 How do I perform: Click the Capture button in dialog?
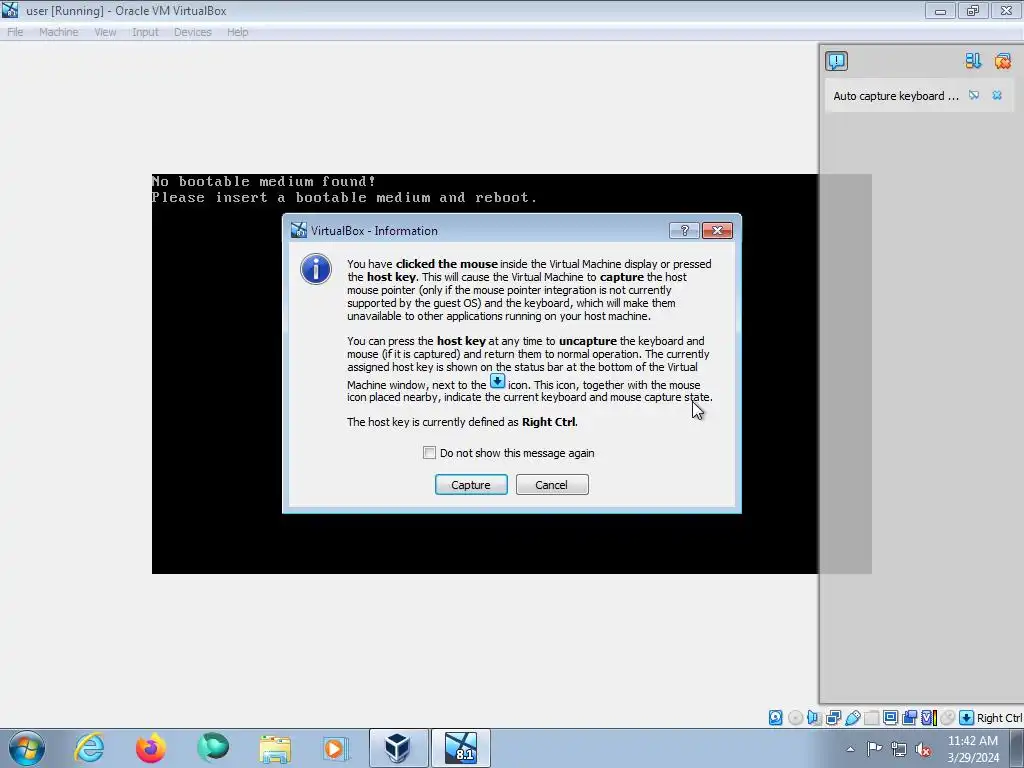click(471, 485)
